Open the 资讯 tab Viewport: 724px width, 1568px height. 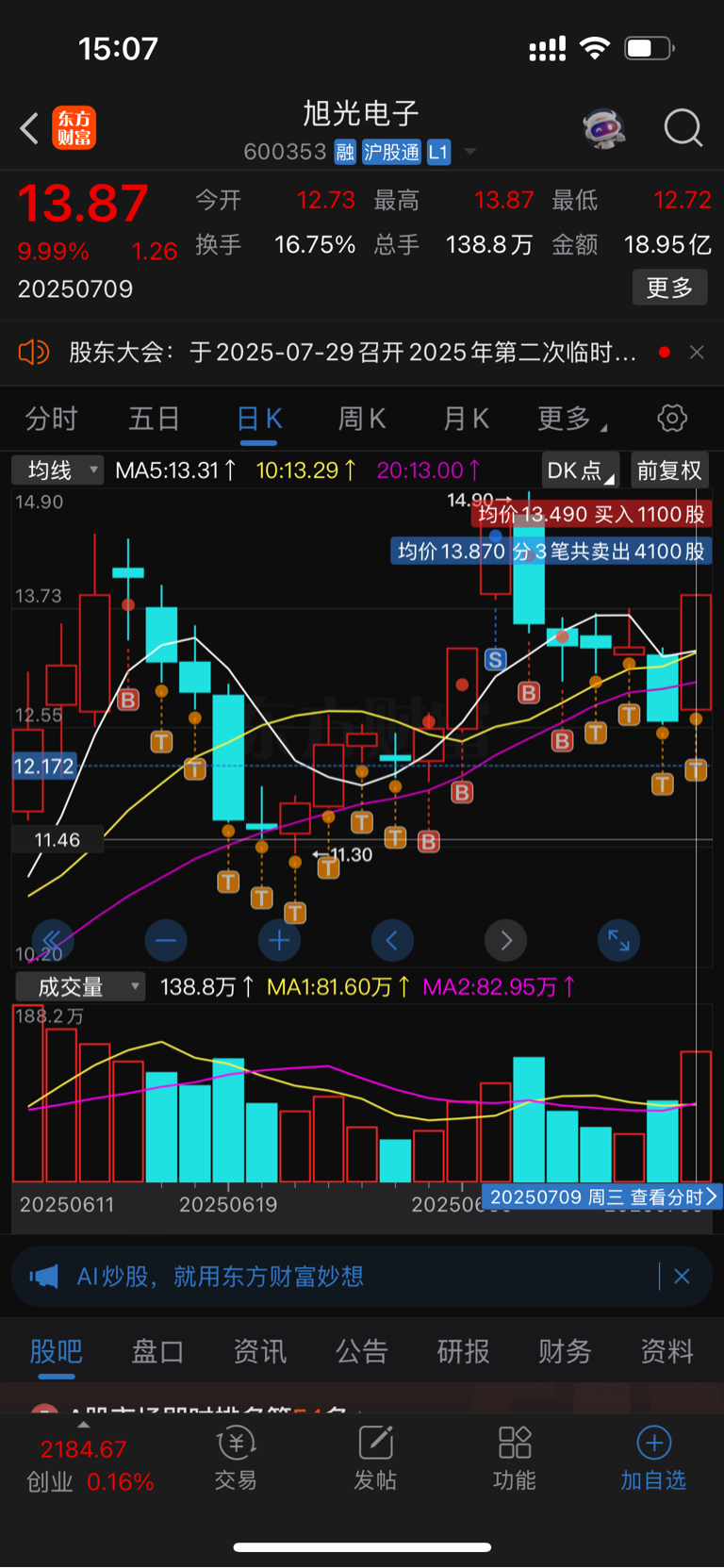(259, 1351)
